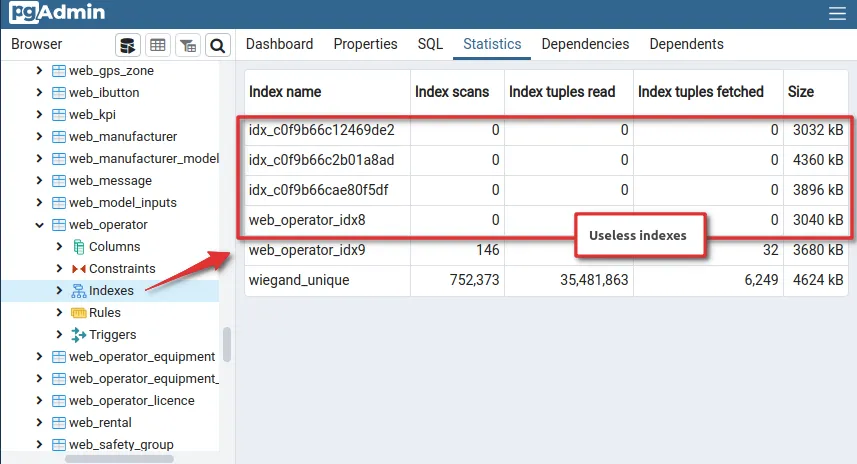
Task: Click the browser tree vertical scrollbar
Action: 227,344
